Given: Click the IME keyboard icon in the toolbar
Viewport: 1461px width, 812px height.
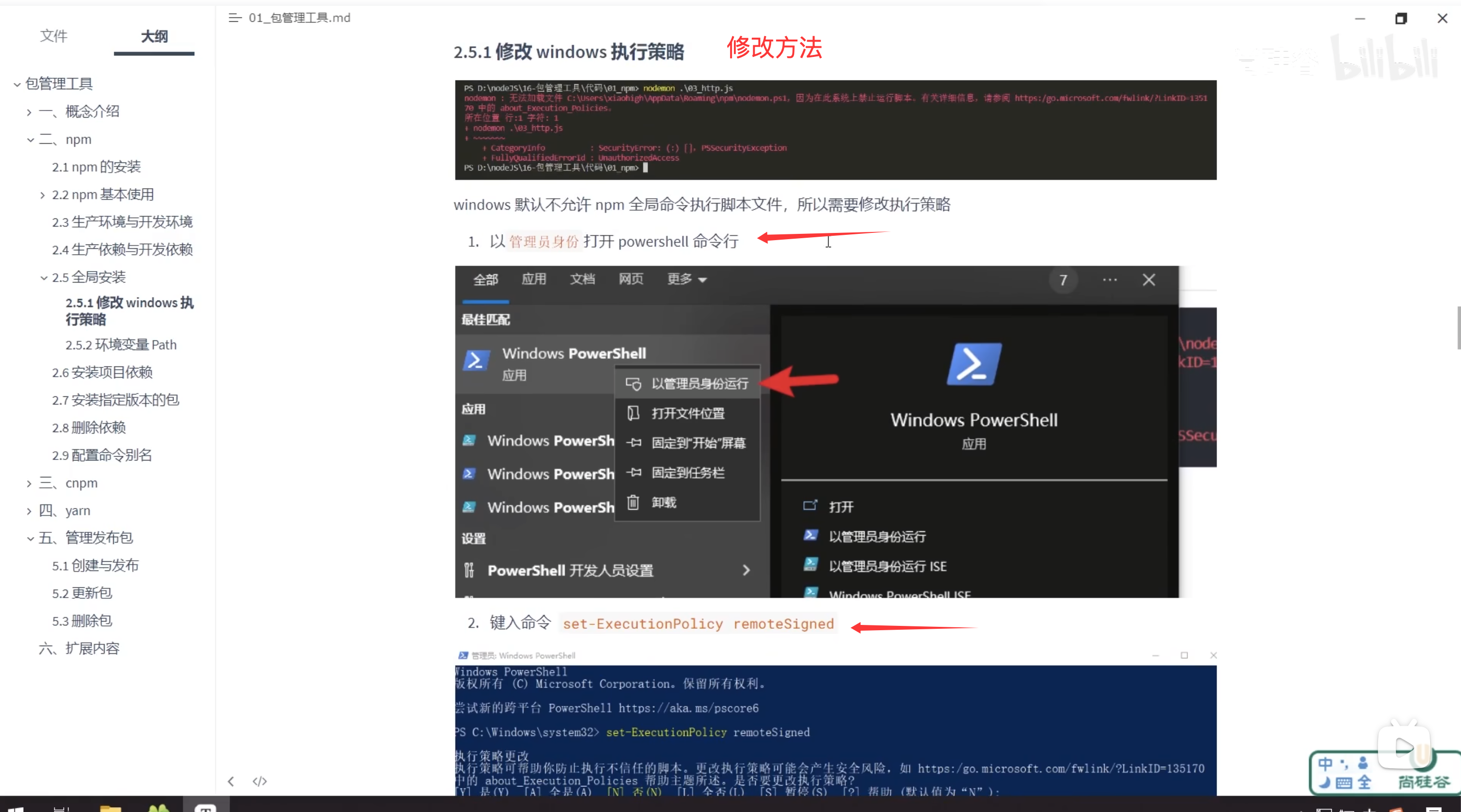Looking at the screenshot, I should coord(1344,784).
